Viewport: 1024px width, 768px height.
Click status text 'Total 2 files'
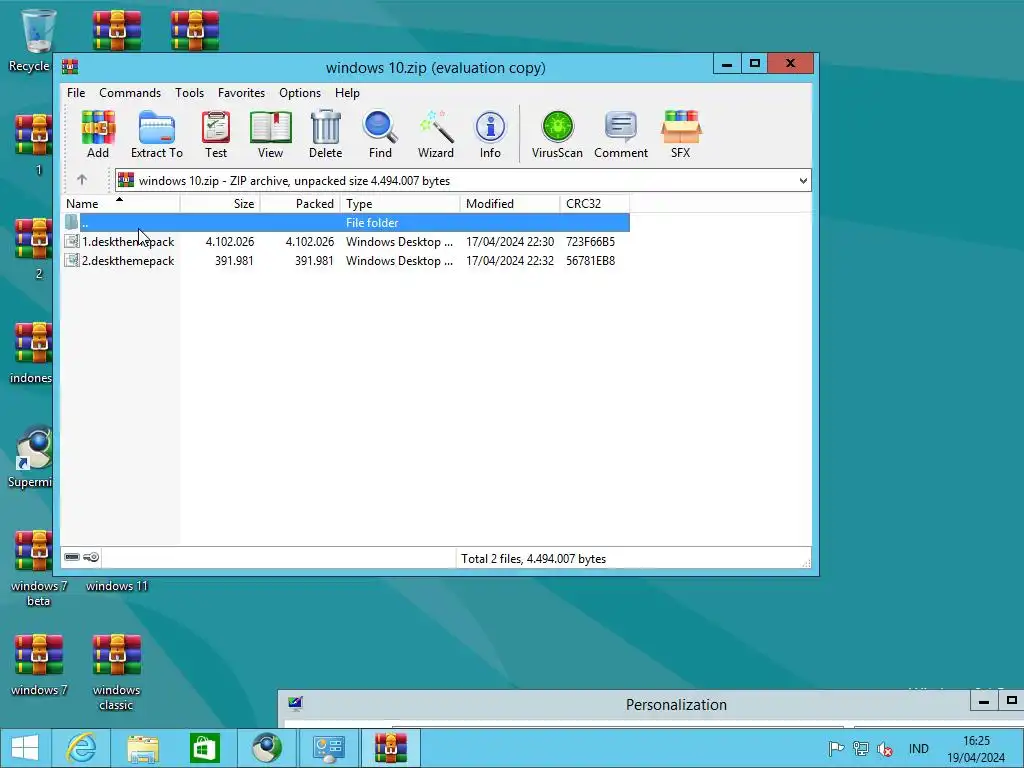pyautogui.click(x=490, y=559)
